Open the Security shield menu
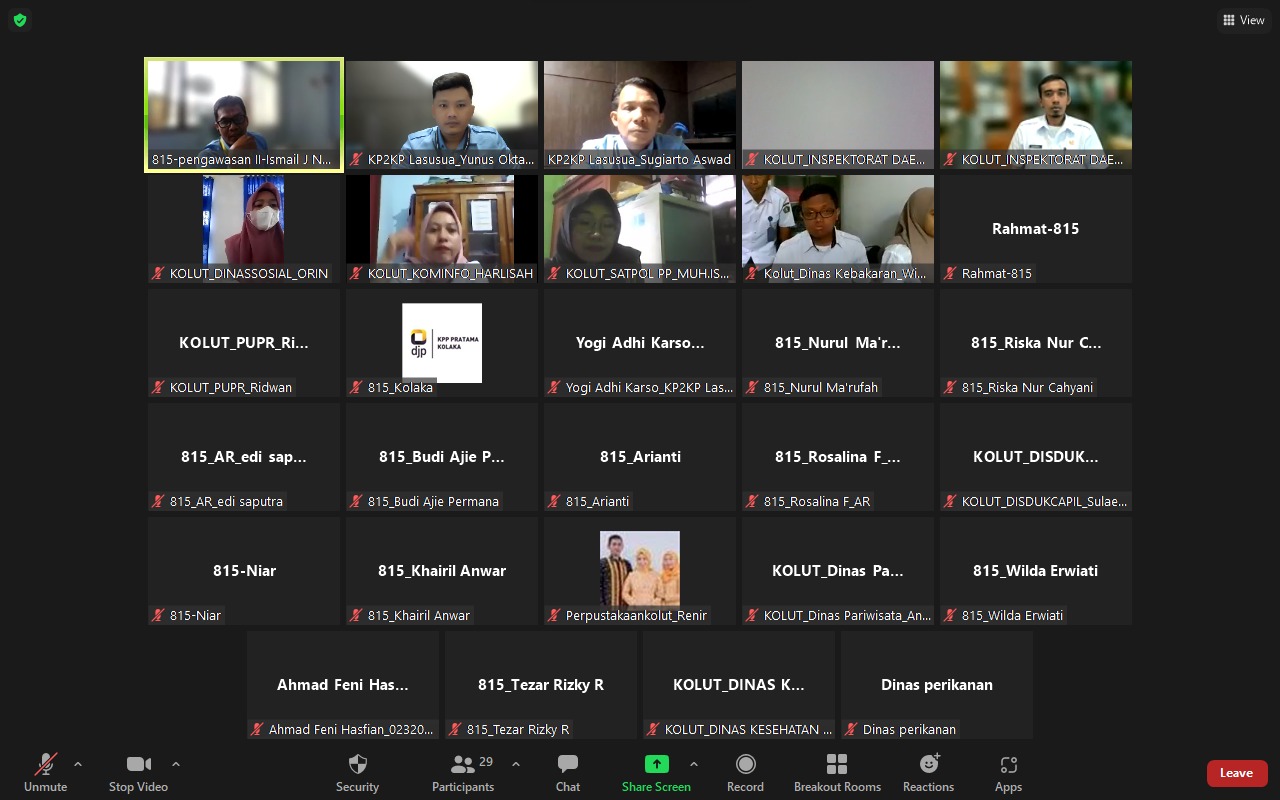 (357, 772)
